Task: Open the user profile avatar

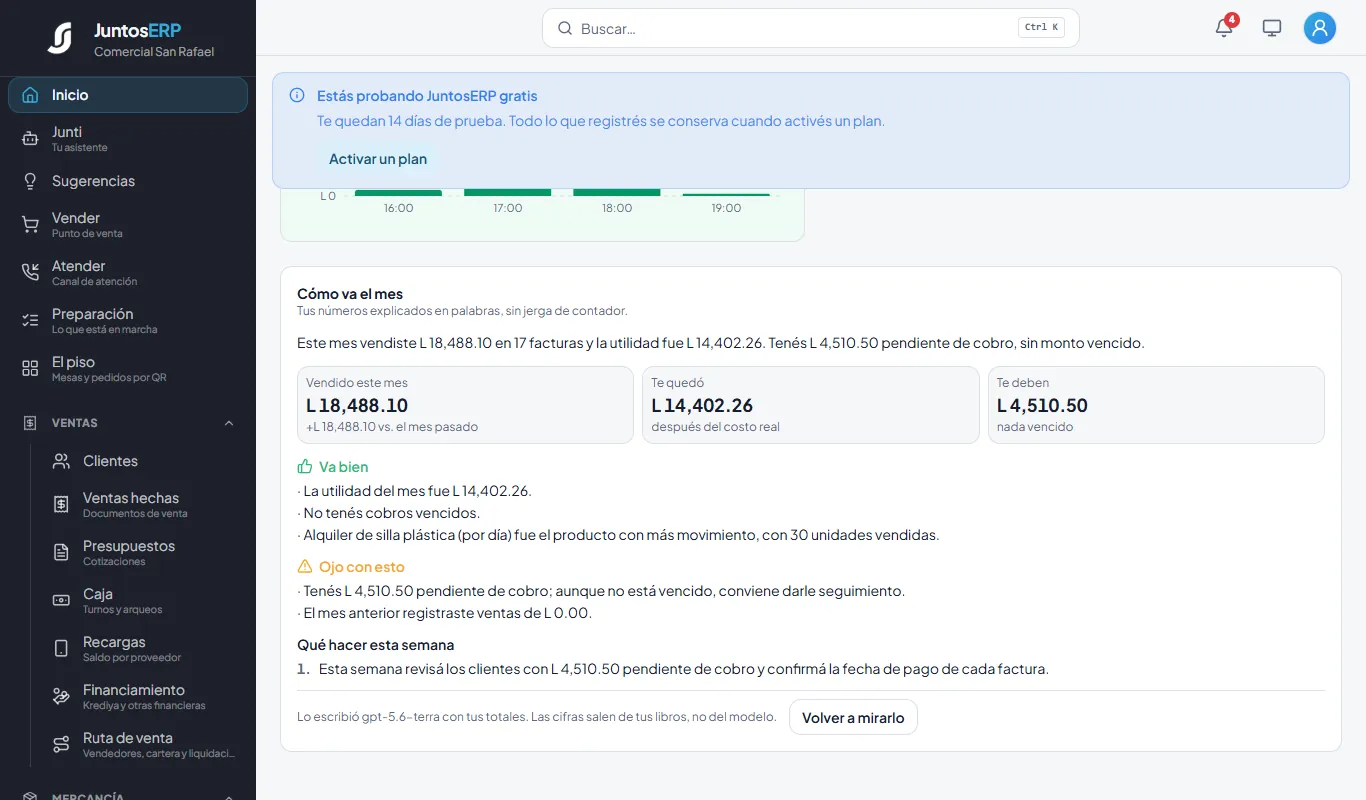Action: (1320, 28)
